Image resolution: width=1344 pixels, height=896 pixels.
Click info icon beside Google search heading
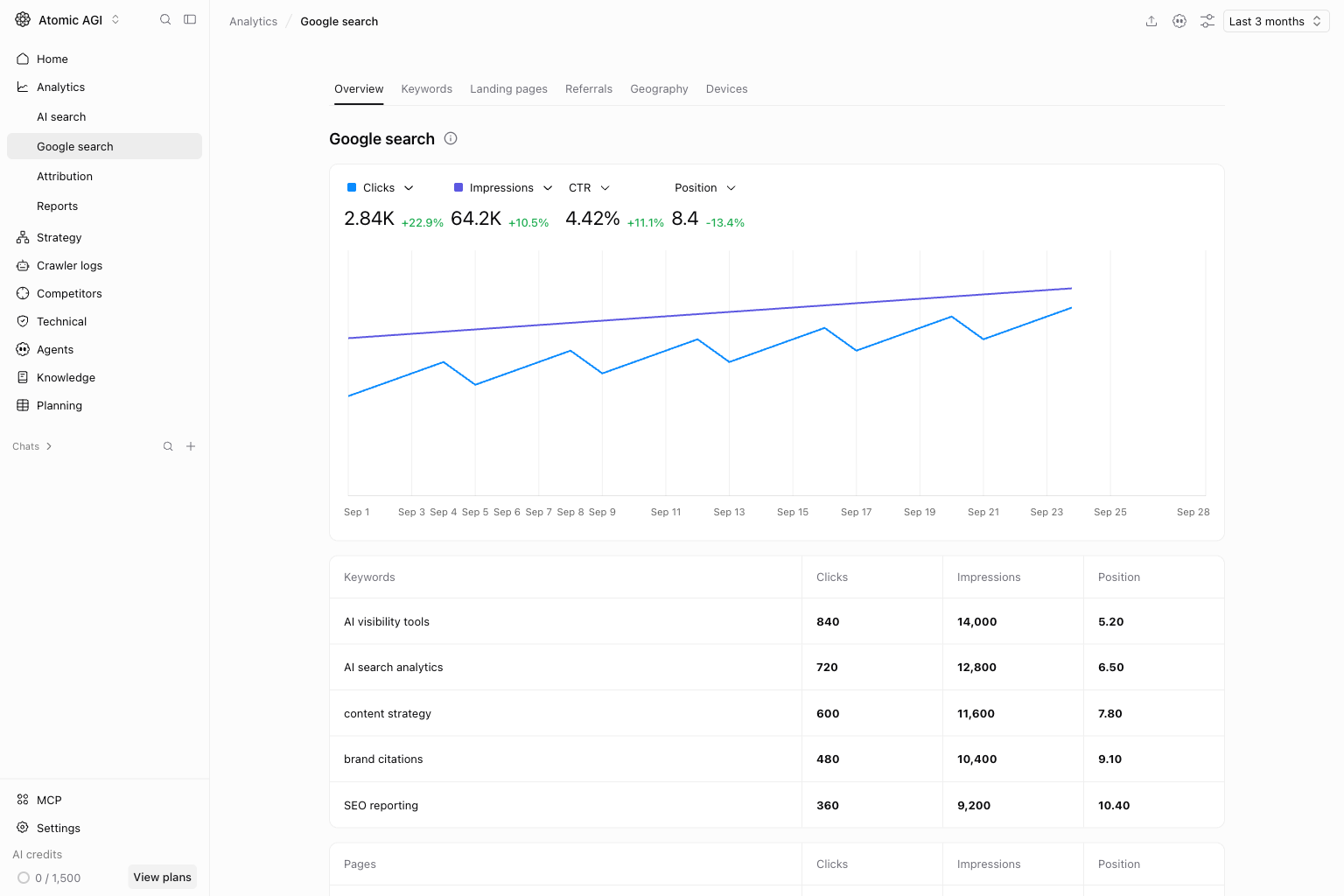click(451, 138)
